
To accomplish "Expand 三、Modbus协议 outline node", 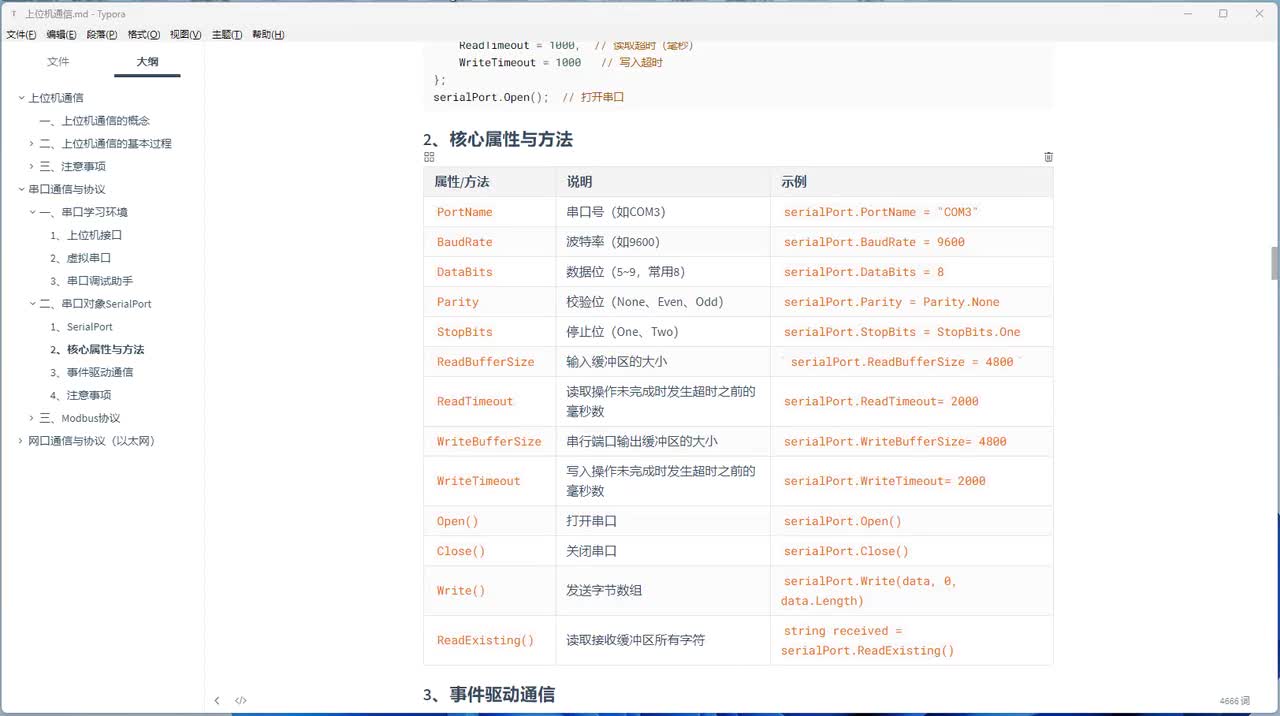I will click(x=32, y=419).
